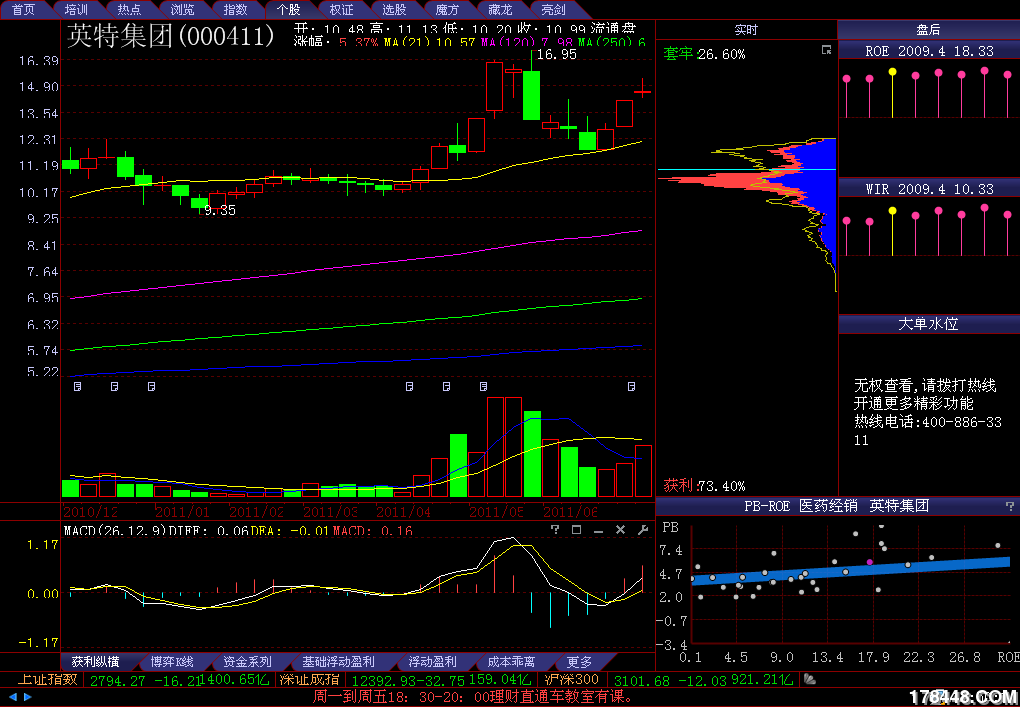
Task: Click chip distribution panel popout icon
Action: (x=826, y=50)
